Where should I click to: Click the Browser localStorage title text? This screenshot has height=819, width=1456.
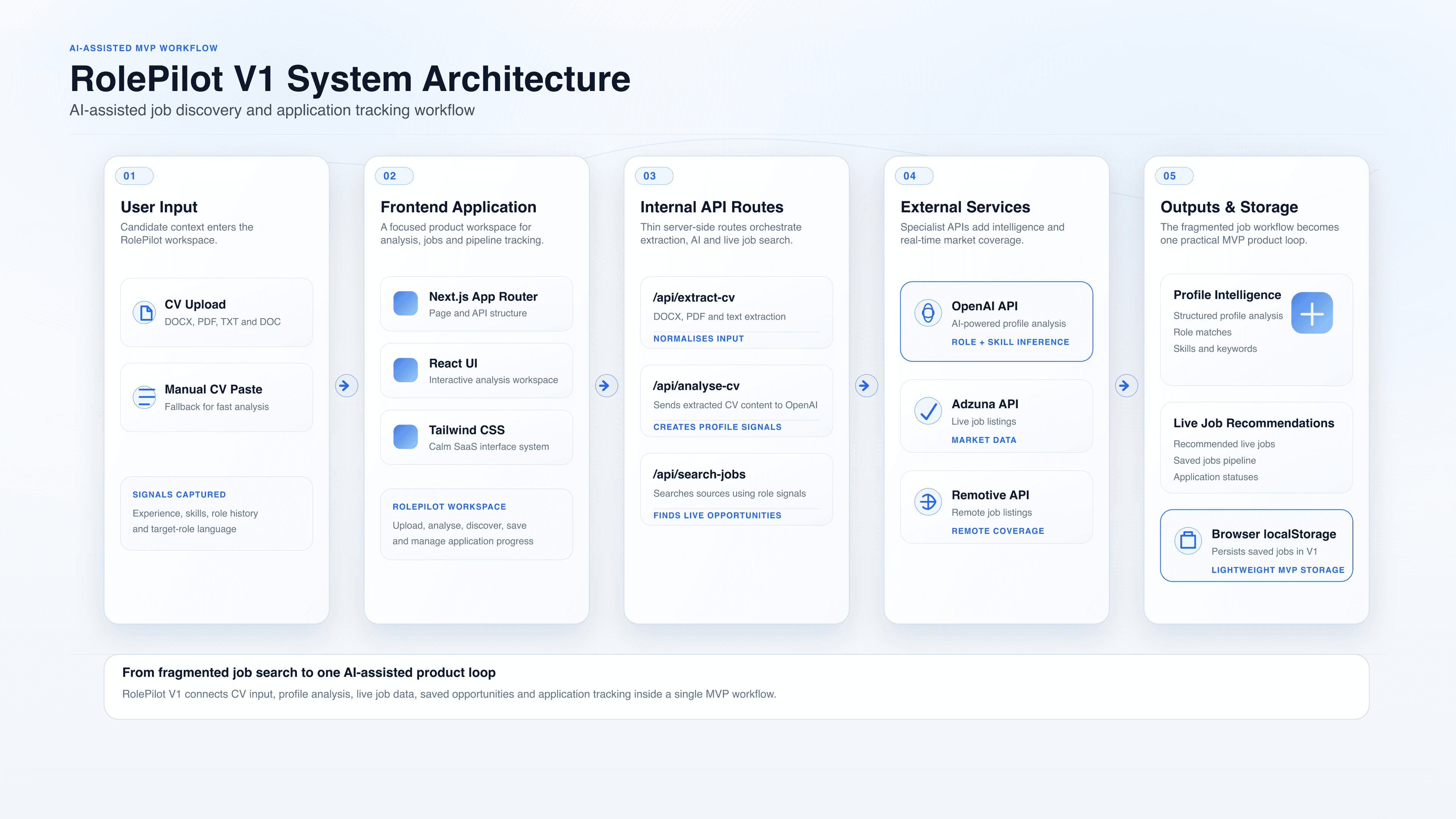point(1274,534)
